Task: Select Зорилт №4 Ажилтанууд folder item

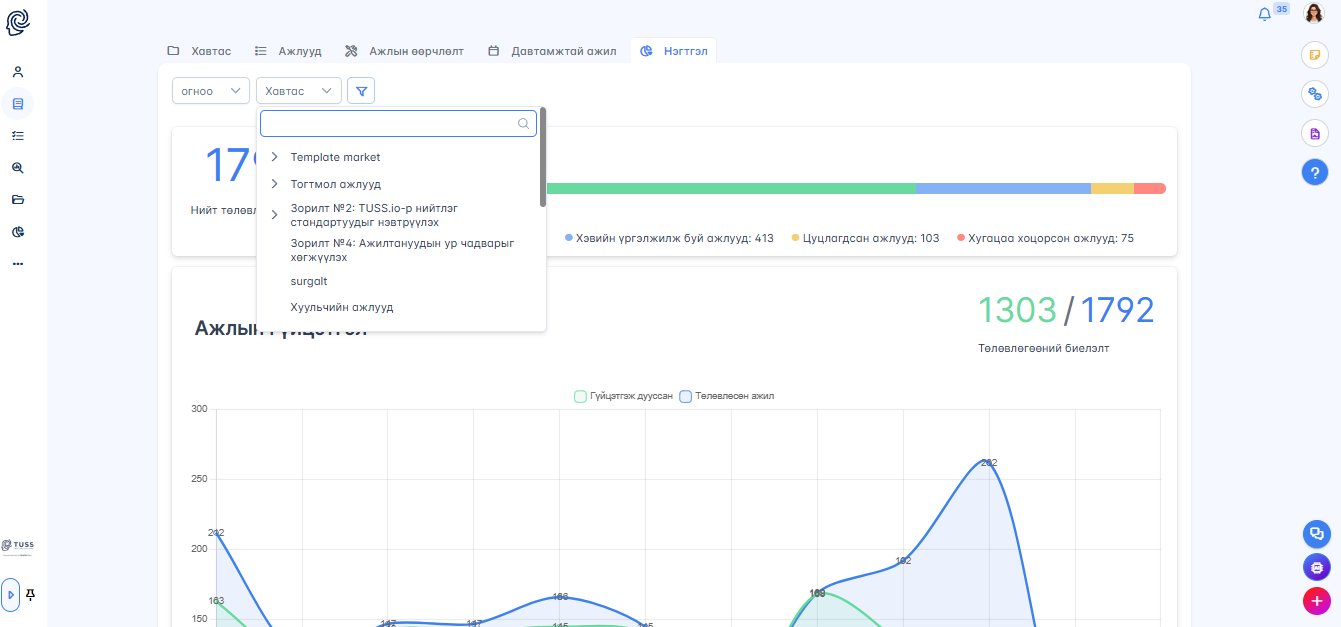Action: pyautogui.click(x=403, y=250)
